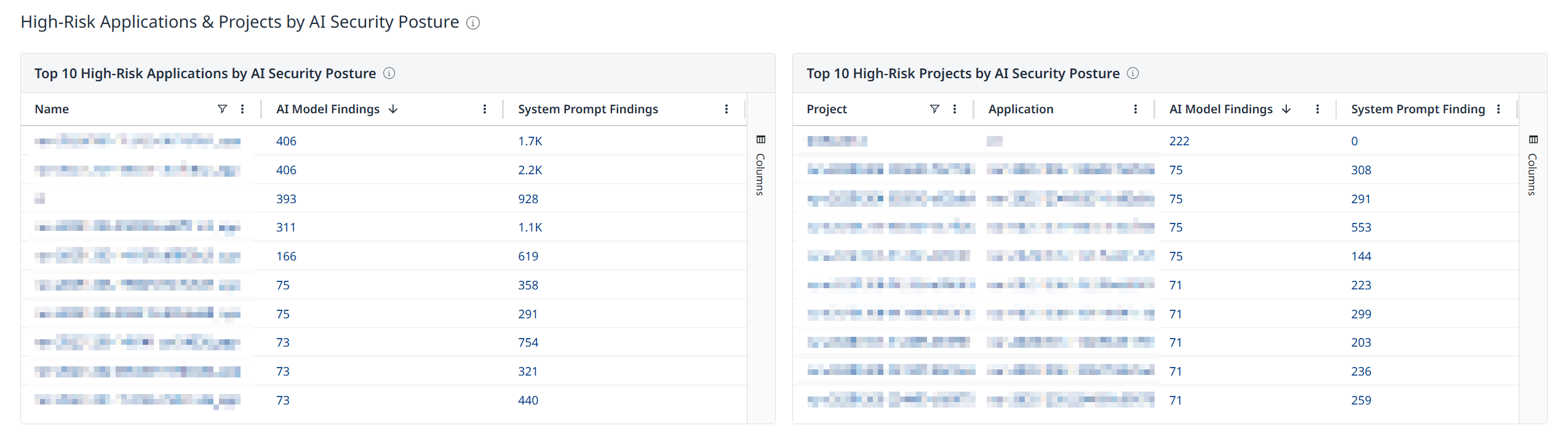Image resolution: width=1568 pixels, height=439 pixels.
Task: Open the 222 AI model findings link
Action: 1179,141
